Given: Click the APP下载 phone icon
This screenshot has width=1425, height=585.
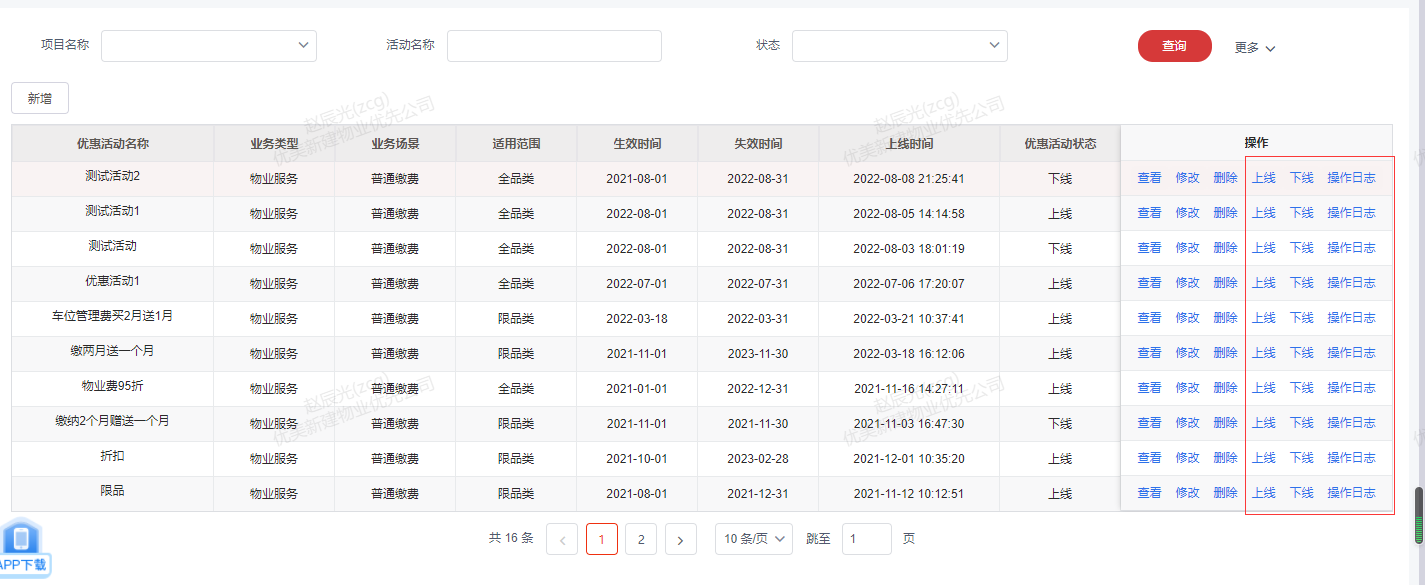Looking at the screenshot, I should pyautogui.click(x=22, y=540).
